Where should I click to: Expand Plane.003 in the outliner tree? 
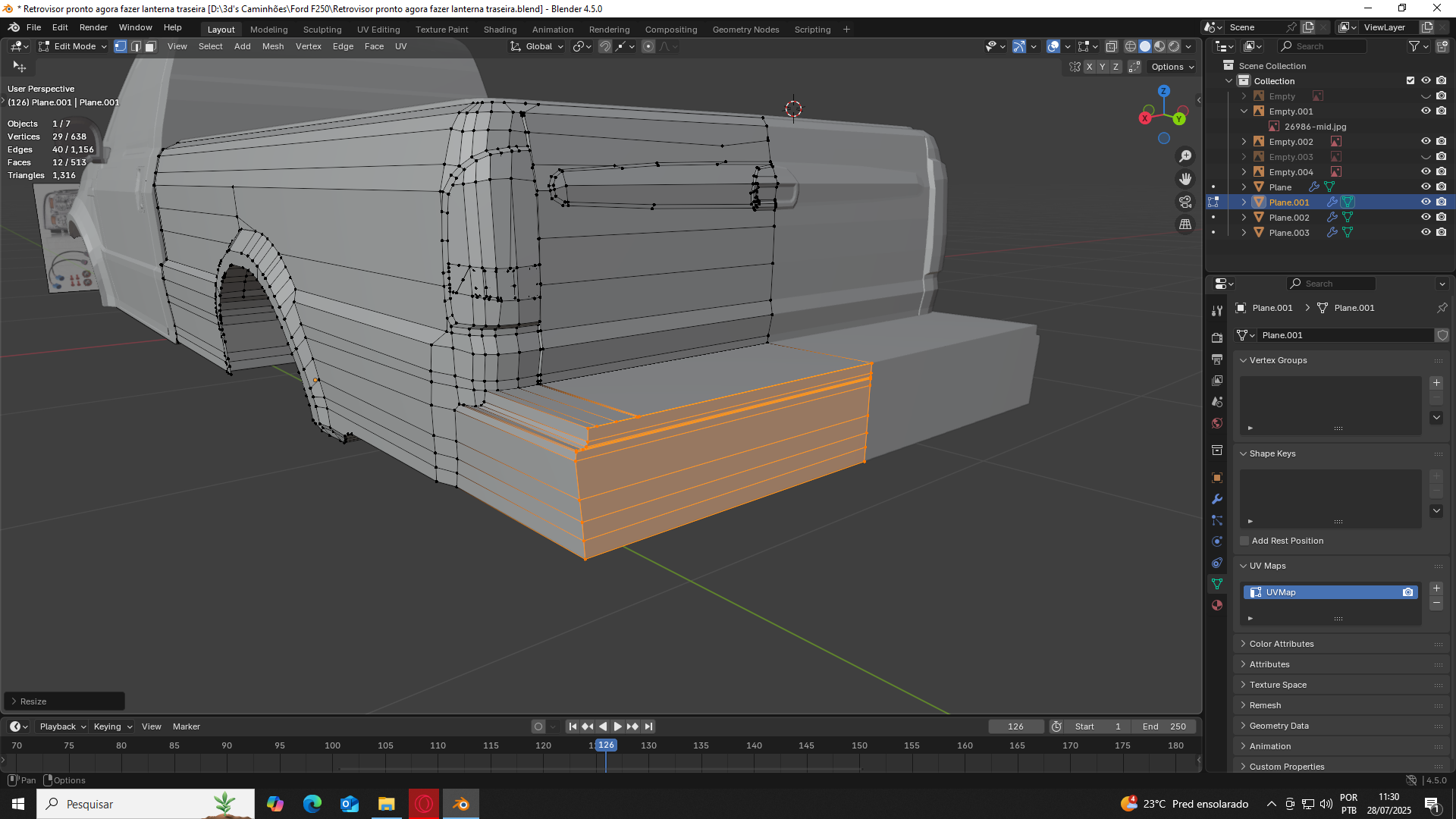coord(1244,233)
